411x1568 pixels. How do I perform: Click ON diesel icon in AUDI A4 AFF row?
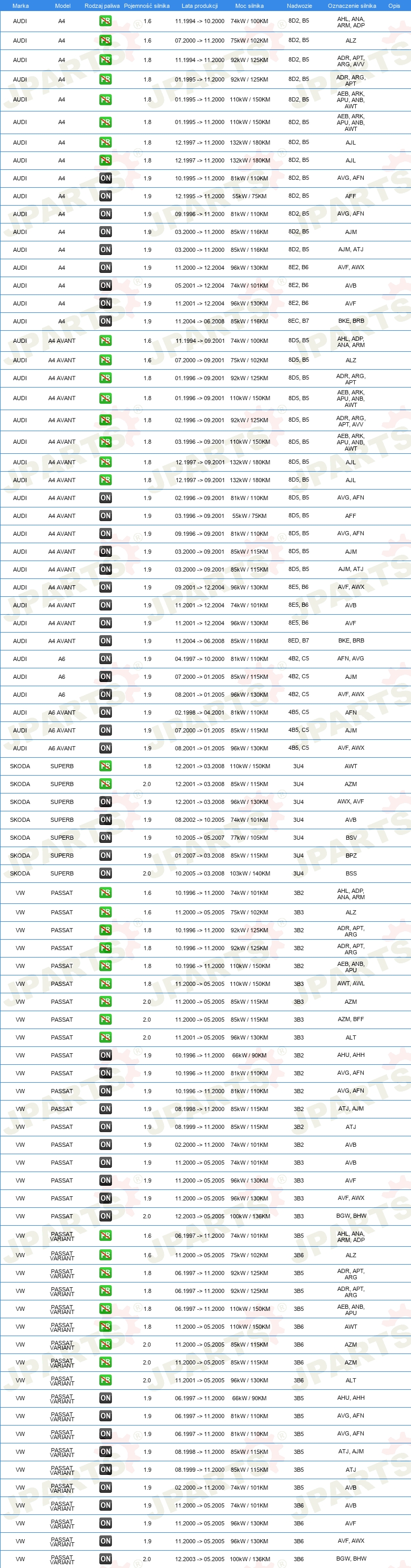(105, 196)
